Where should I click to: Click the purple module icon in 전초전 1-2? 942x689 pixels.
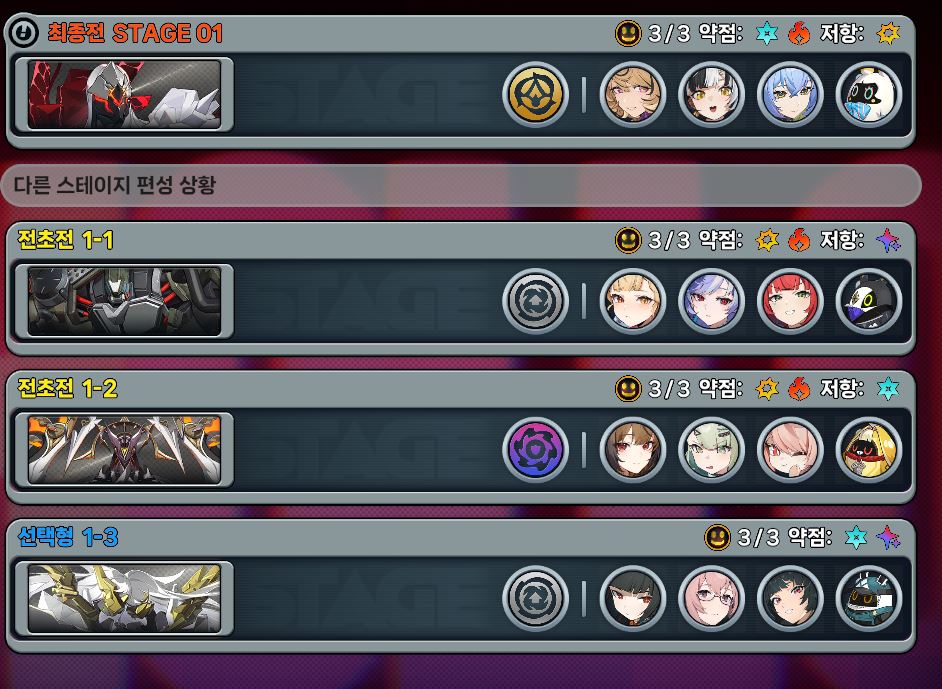coord(535,450)
